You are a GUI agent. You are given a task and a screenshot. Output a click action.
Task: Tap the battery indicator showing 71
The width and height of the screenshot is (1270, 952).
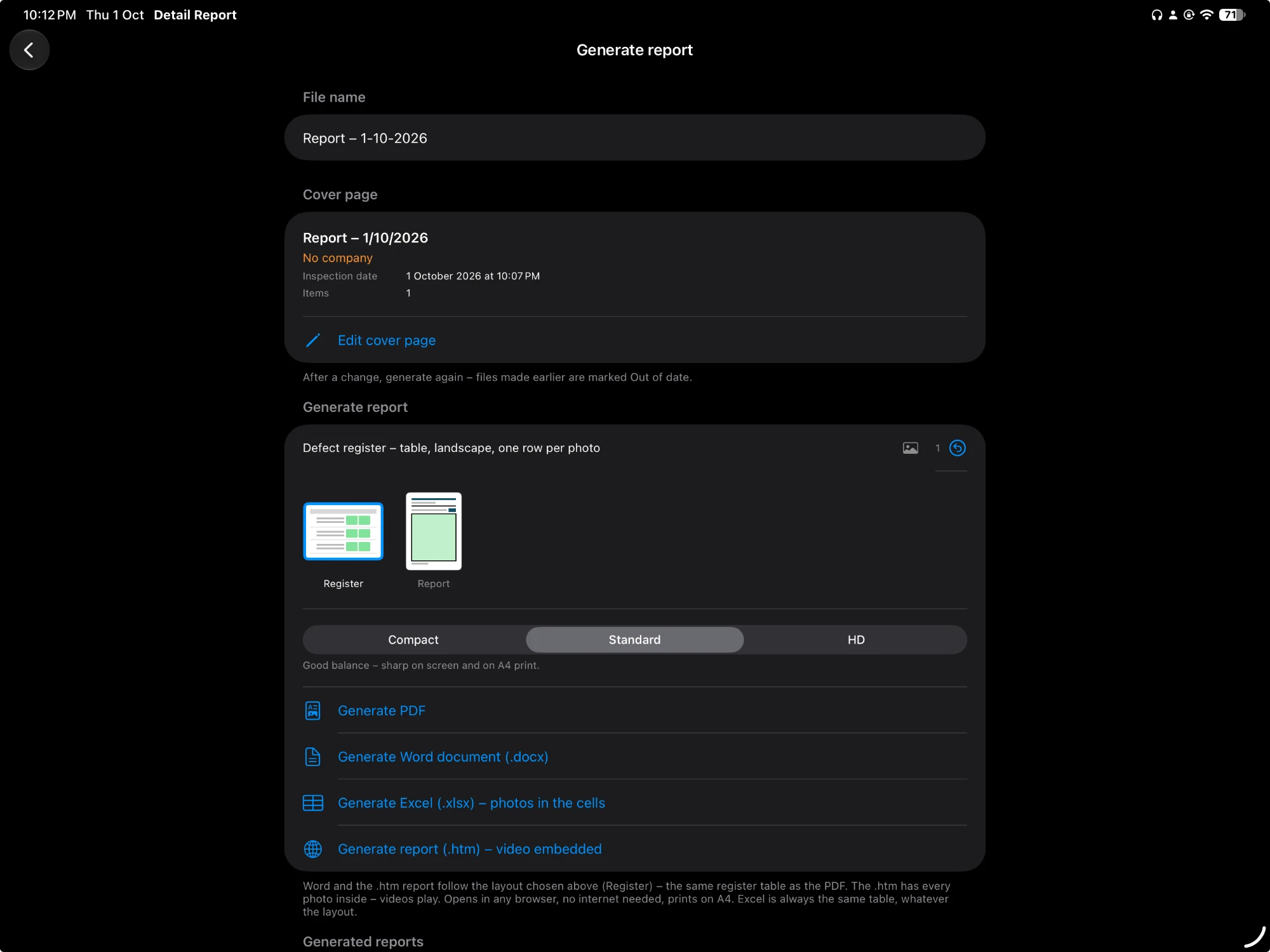pyautogui.click(x=1232, y=15)
